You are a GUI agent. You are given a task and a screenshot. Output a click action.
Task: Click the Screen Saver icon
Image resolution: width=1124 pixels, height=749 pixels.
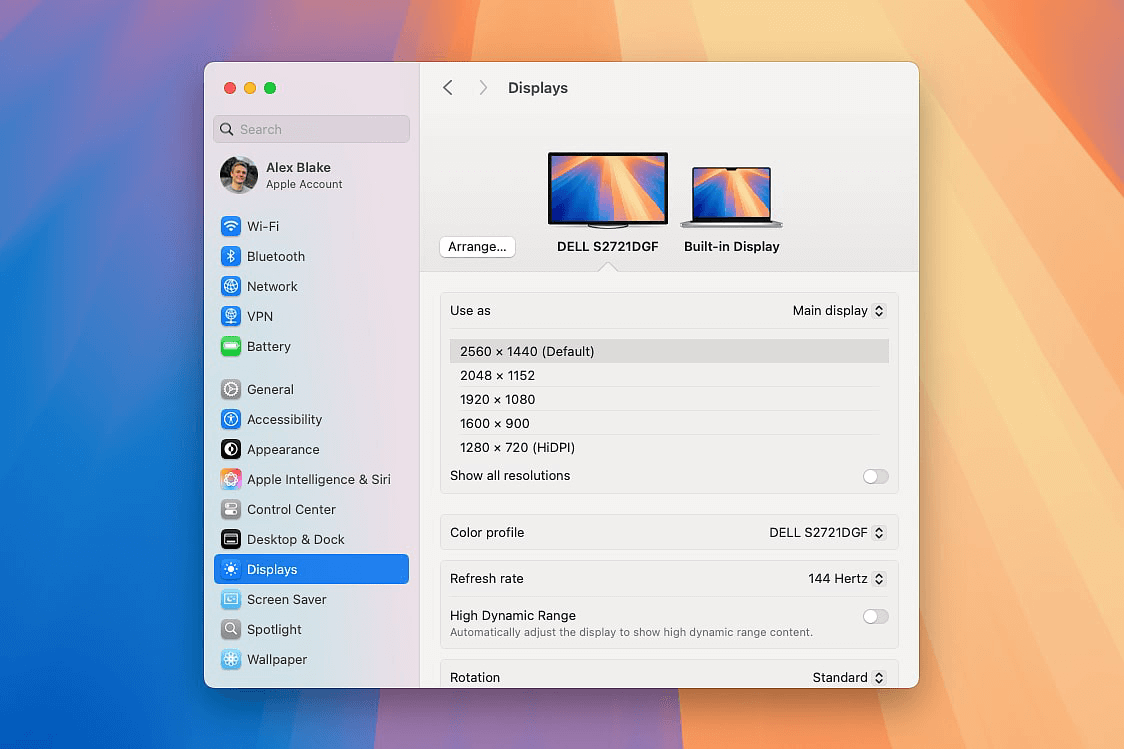click(231, 599)
